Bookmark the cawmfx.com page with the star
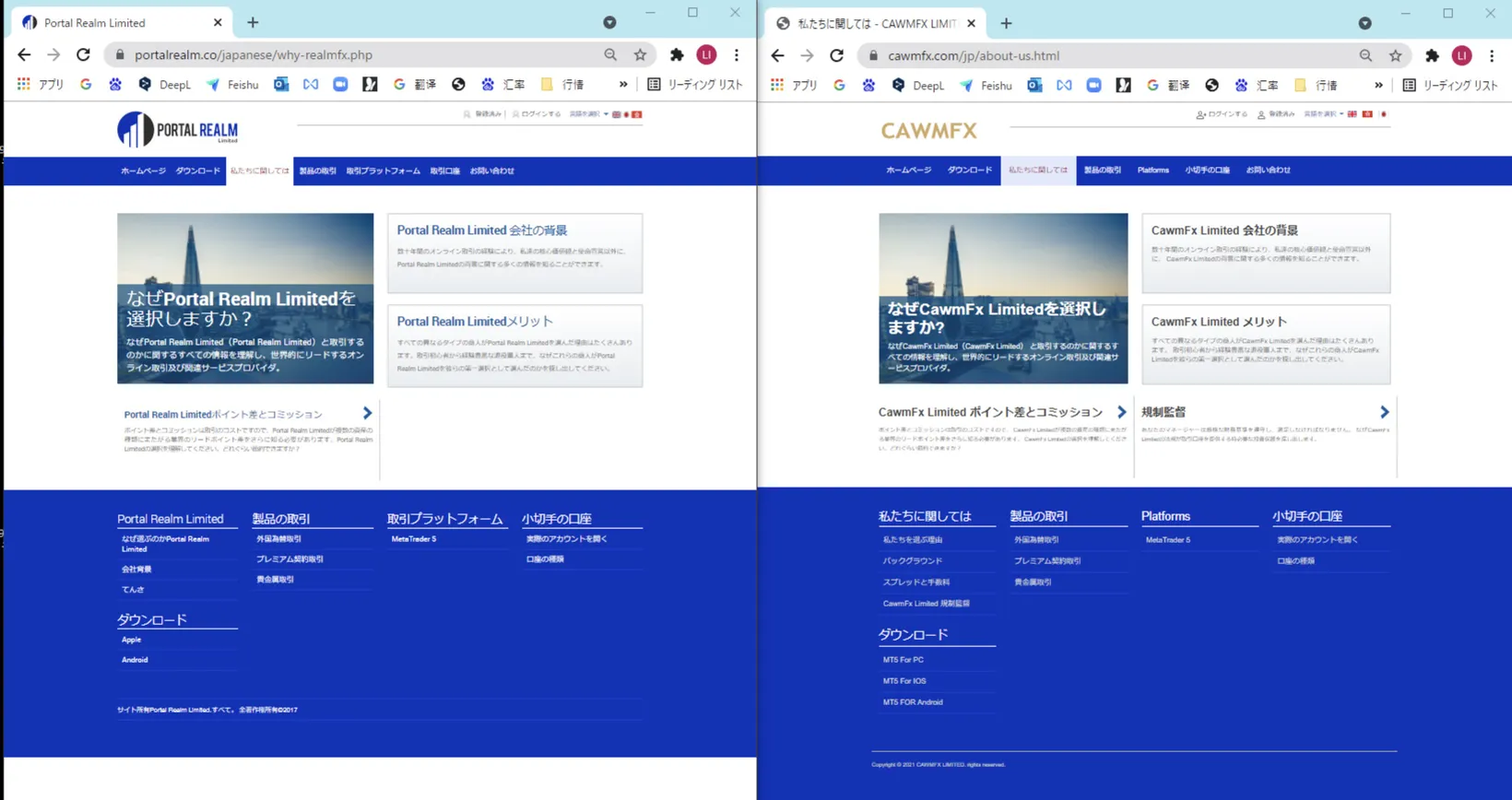 coord(1396,56)
